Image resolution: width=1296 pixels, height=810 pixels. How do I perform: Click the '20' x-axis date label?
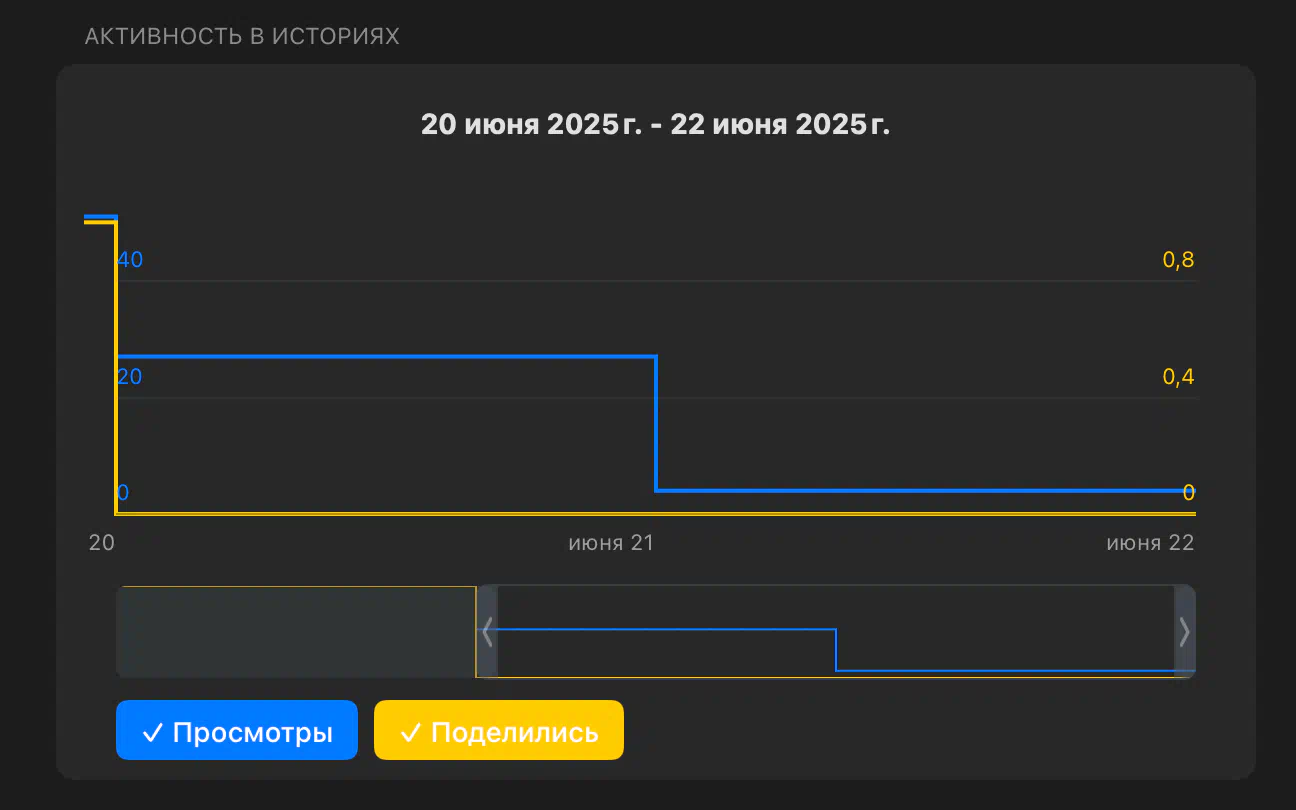(101, 543)
